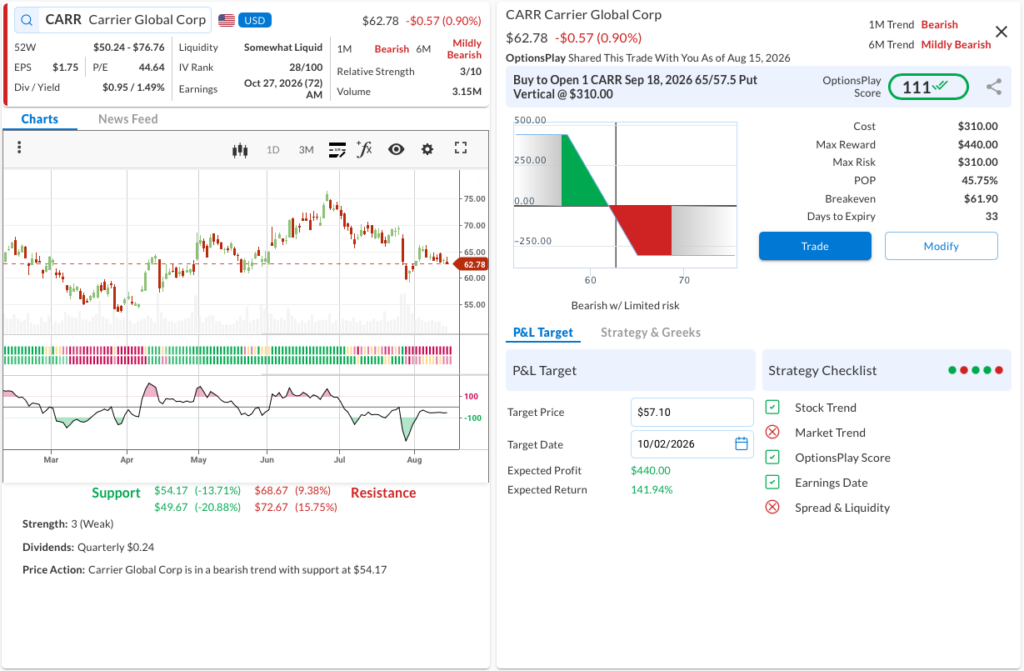The width and height of the screenshot is (1024, 671).
Task: Open the Strategy & Greeks tab
Action: (650, 333)
